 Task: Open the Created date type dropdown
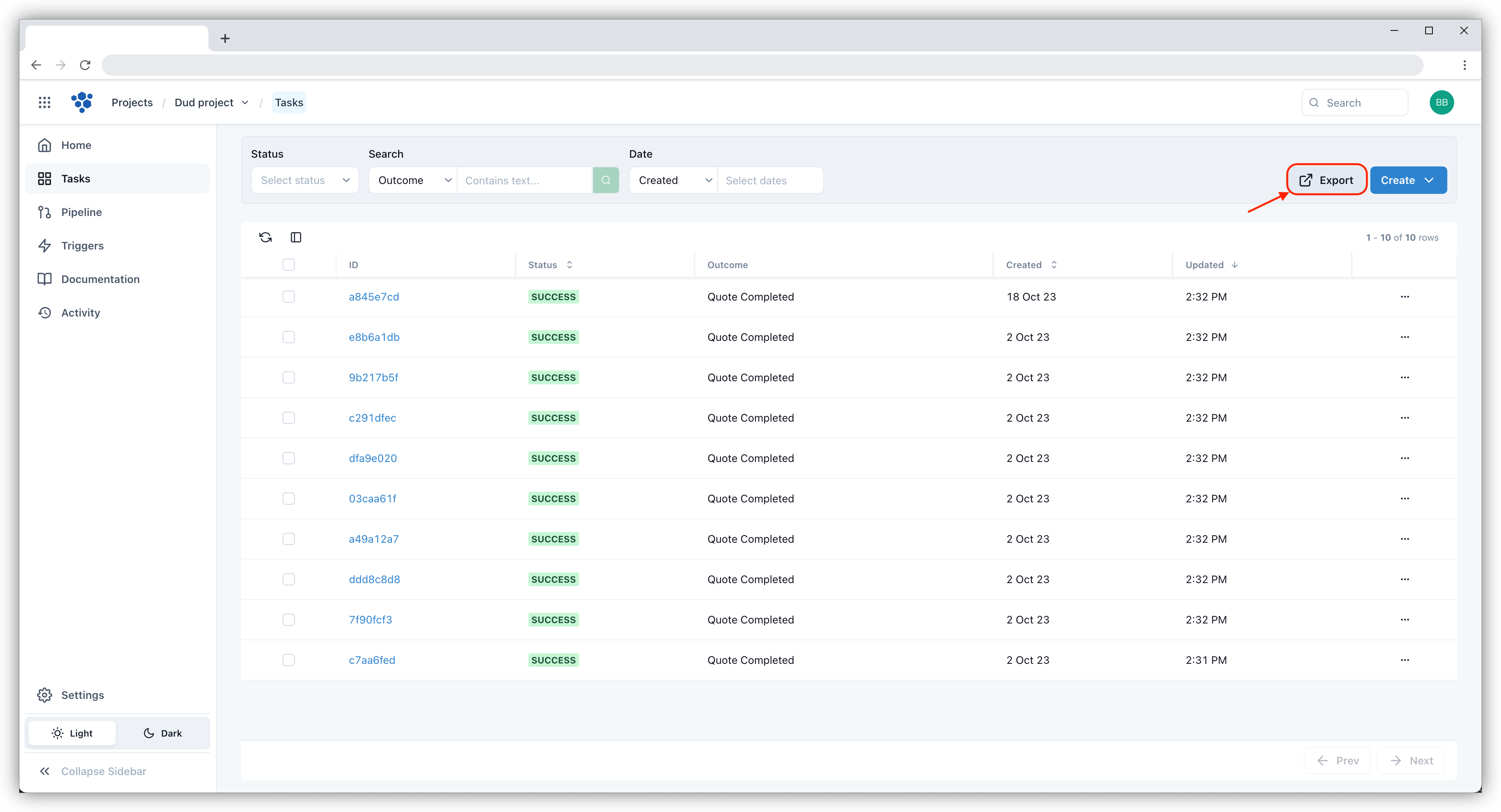click(673, 180)
